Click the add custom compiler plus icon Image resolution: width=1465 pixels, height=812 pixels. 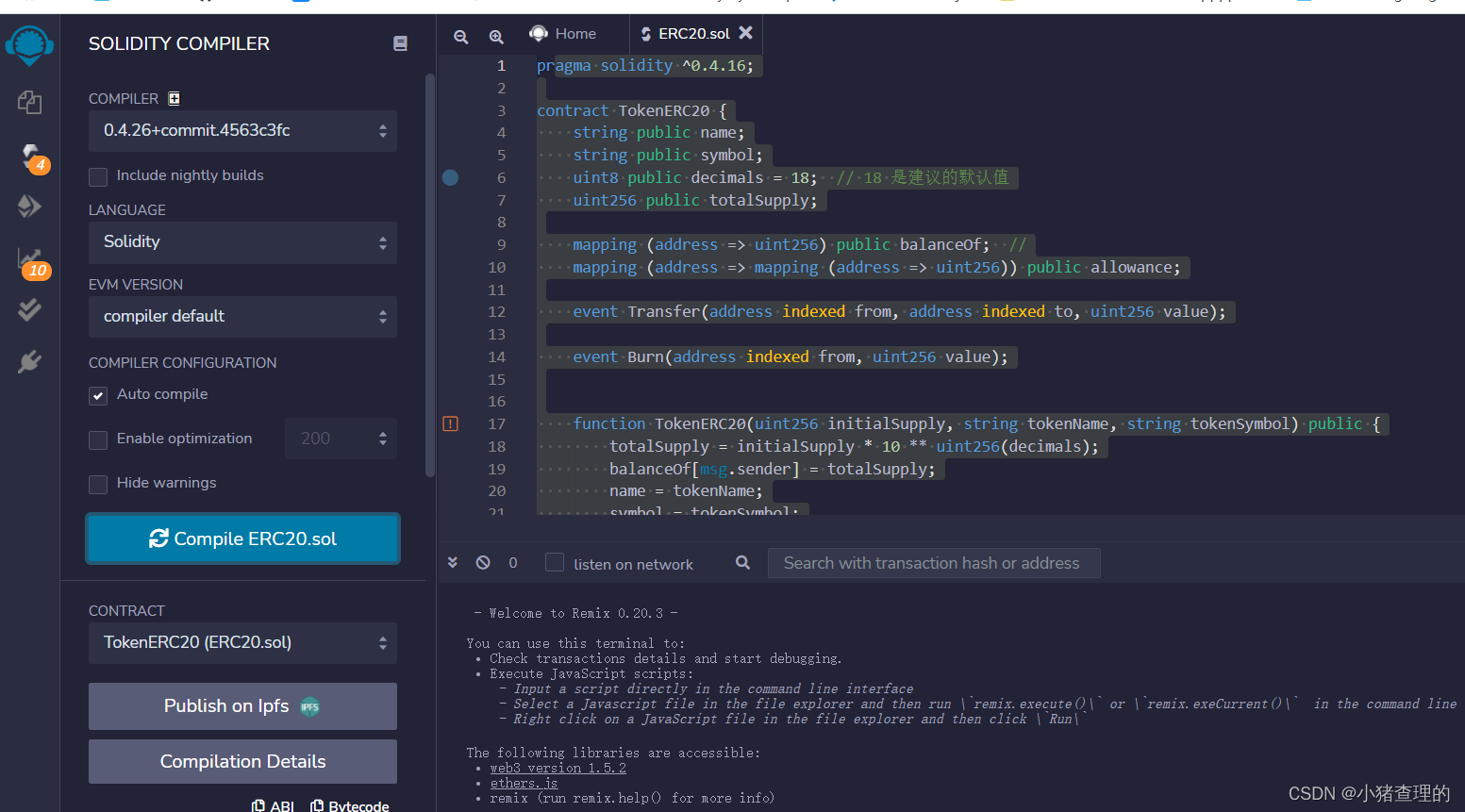coord(174,98)
